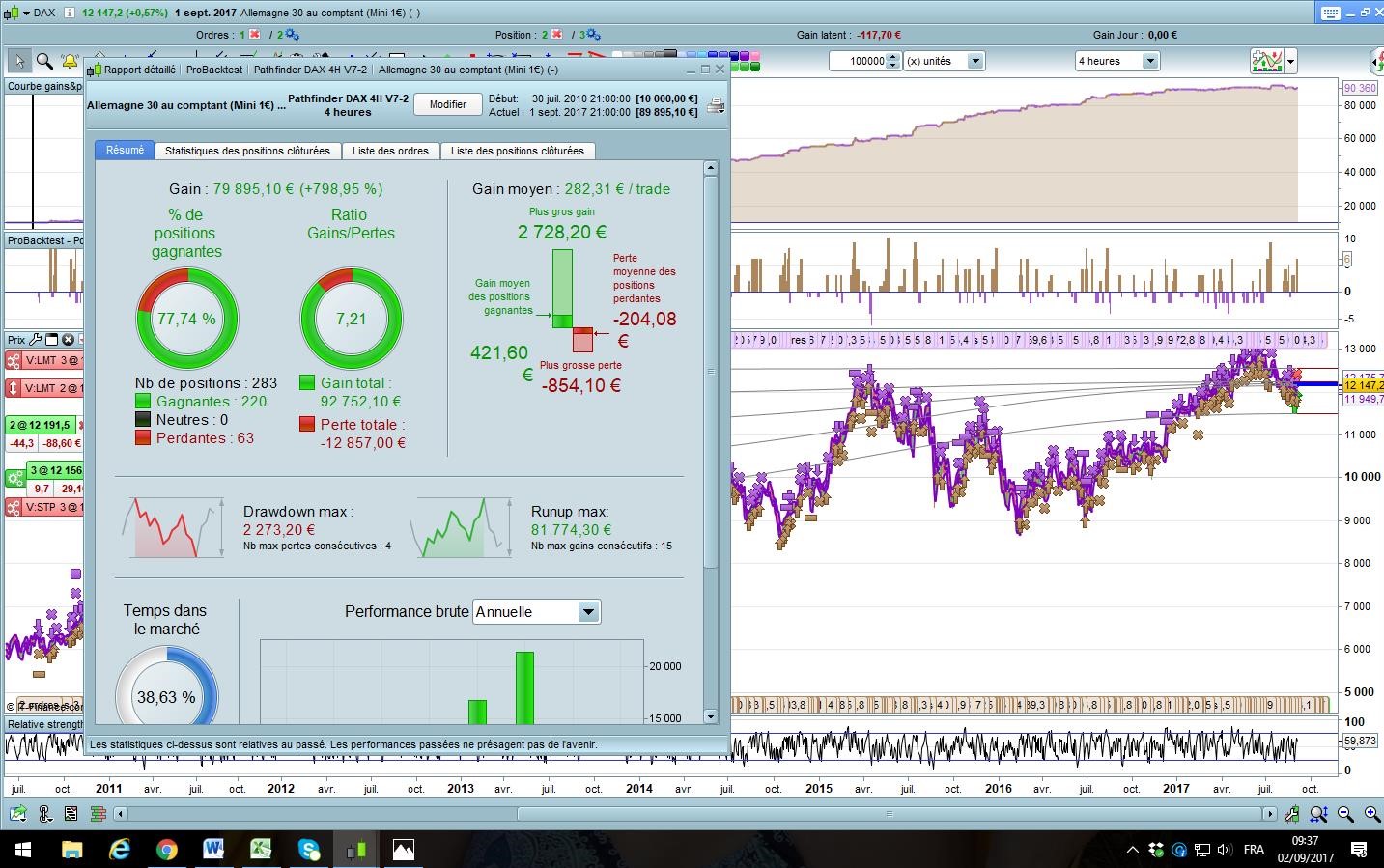Screen dimensions: 1384x868
Task: Click the FRA keyboard language indicator
Action: [x=1254, y=850]
